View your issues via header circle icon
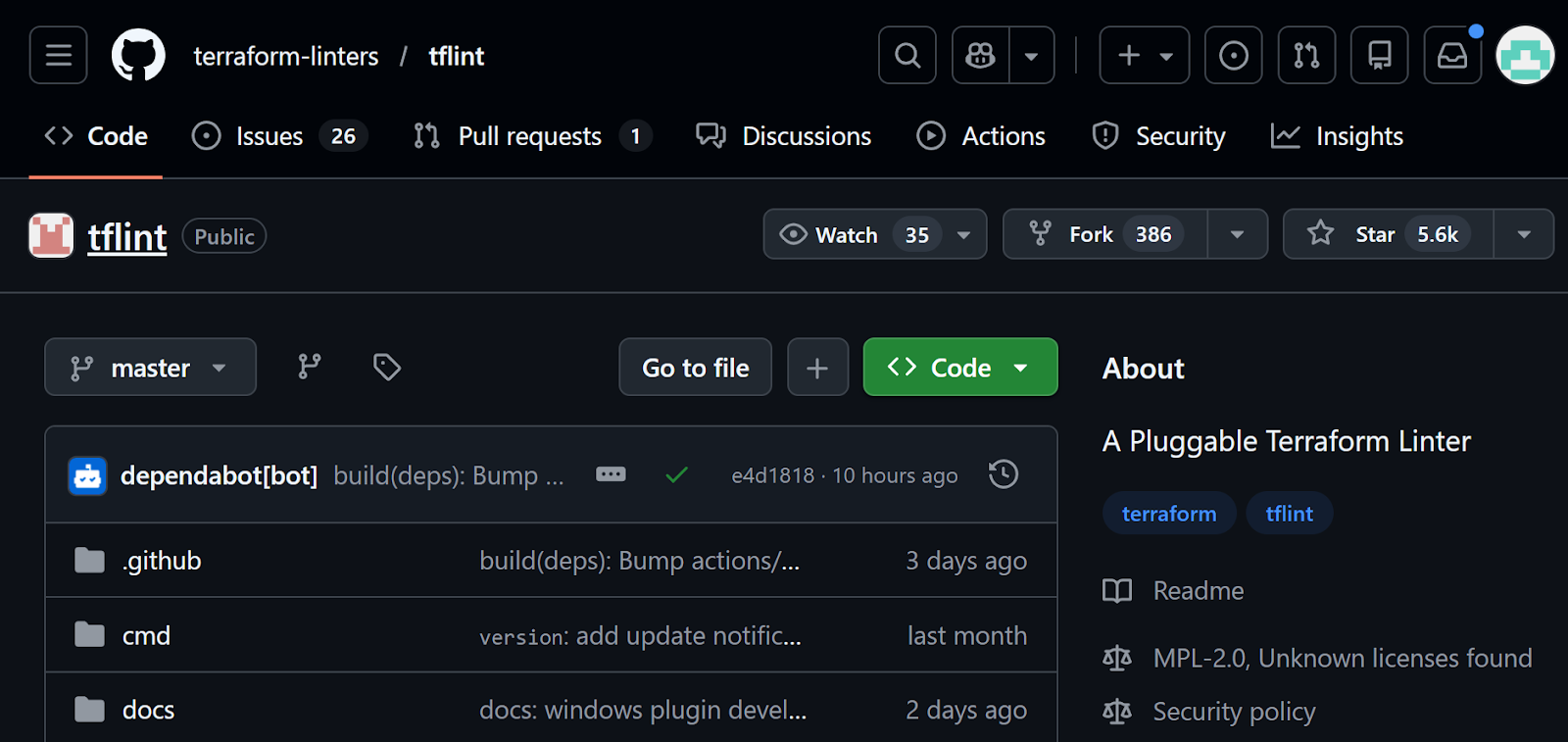This screenshot has width=1568, height=742. [x=1234, y=55]
